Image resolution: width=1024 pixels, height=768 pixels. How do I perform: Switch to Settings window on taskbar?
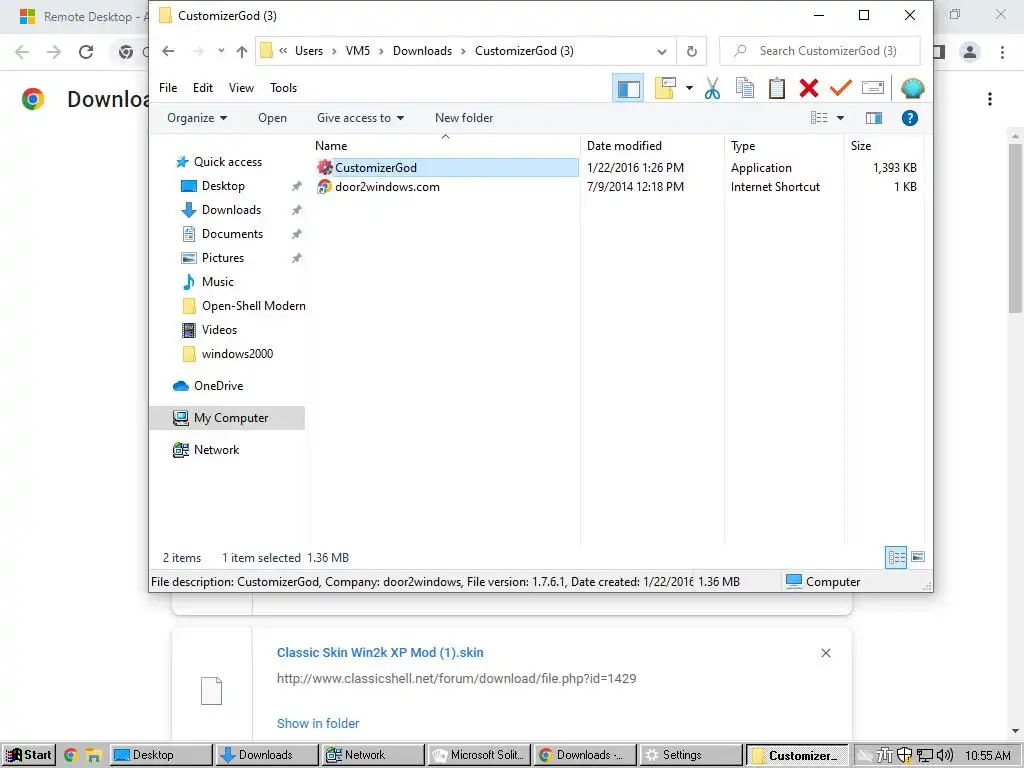point(691,755)
